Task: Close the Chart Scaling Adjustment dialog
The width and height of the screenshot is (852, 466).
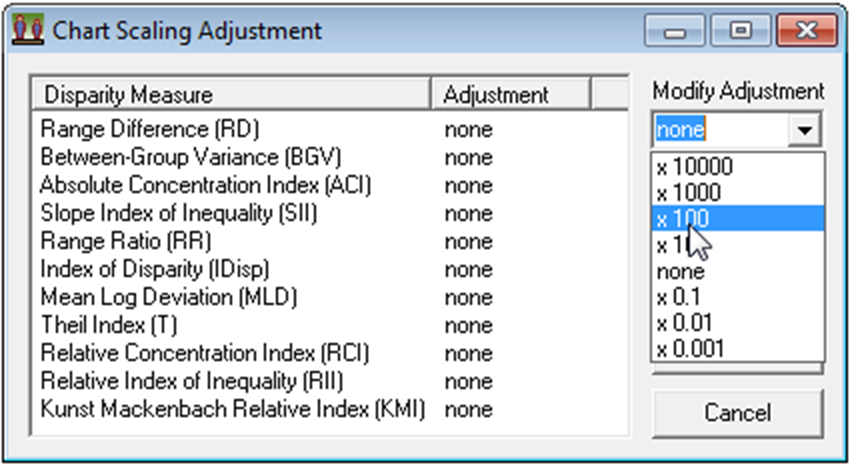Action: [805, 30]
